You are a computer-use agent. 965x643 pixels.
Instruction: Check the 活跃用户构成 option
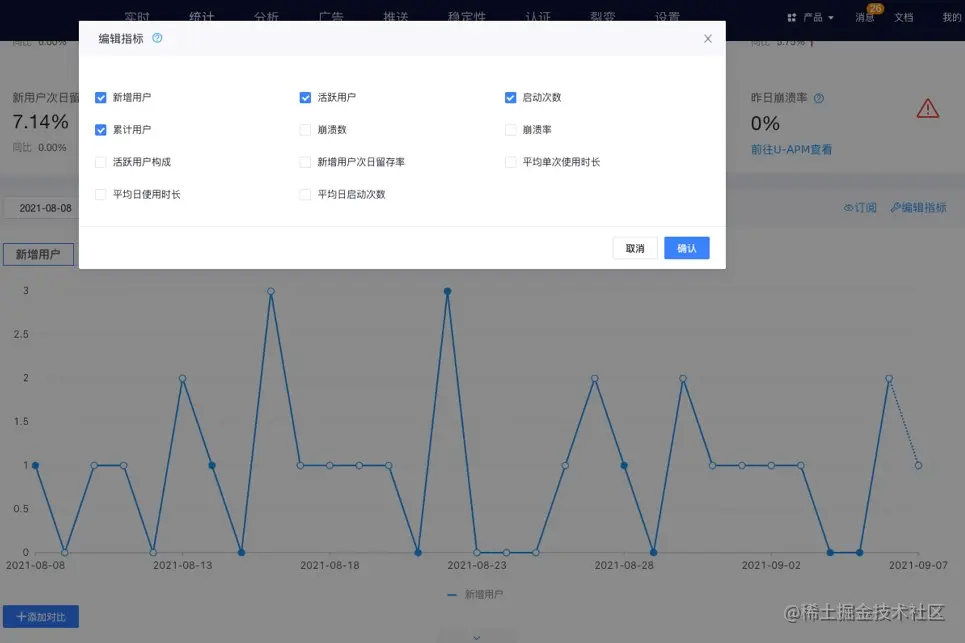[x=101, y=162]
